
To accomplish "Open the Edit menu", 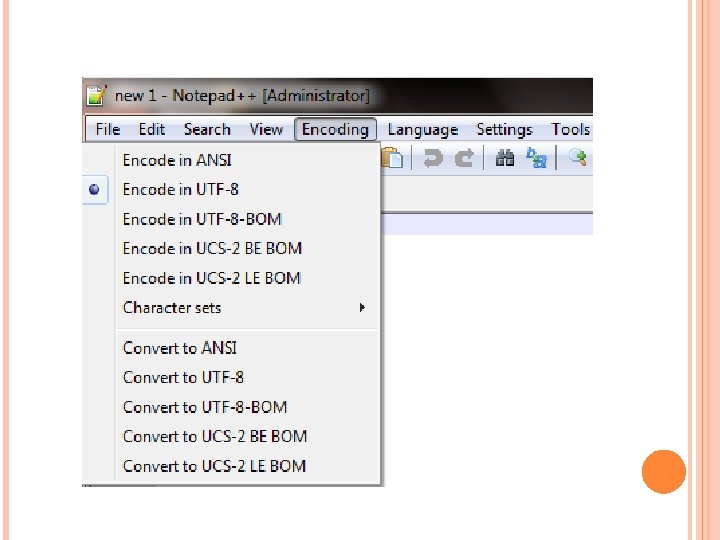I will click(x=152, y=129).
